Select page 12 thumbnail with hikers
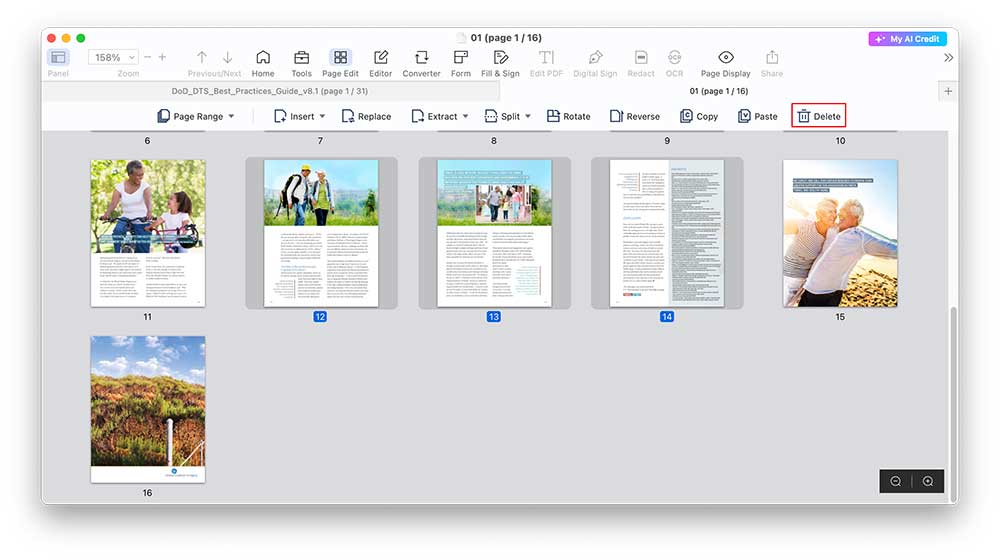 point(321,233)
